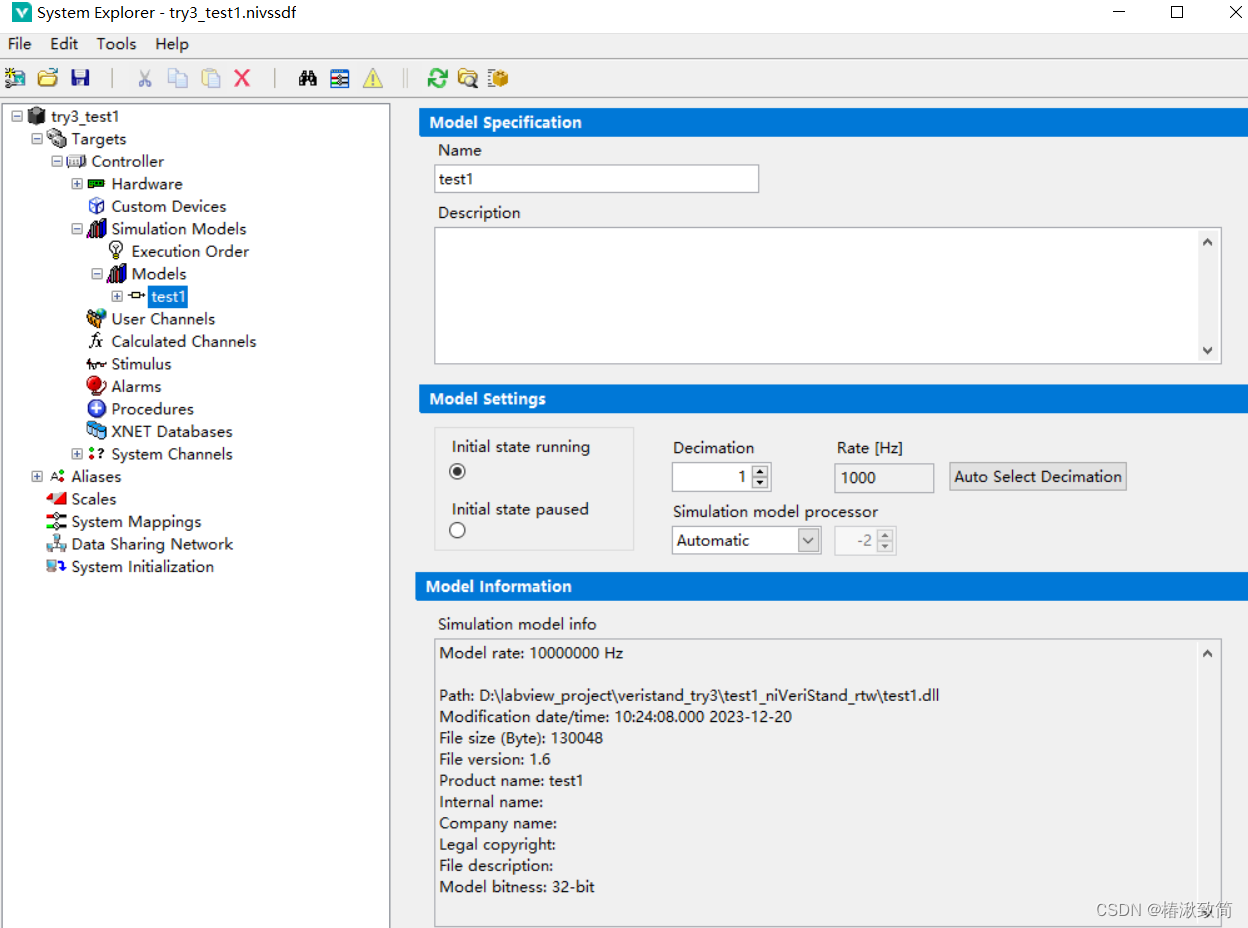Select the Alarms node in the tree
This screenshot has width=1248, height=928.
click(134, 386)
